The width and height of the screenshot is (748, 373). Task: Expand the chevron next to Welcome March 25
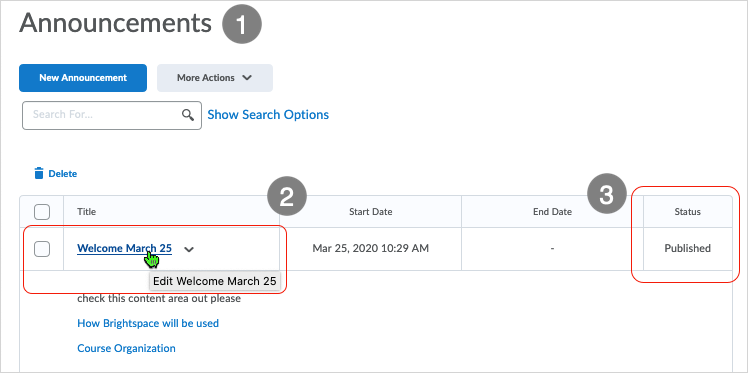[x=189, y=249]
